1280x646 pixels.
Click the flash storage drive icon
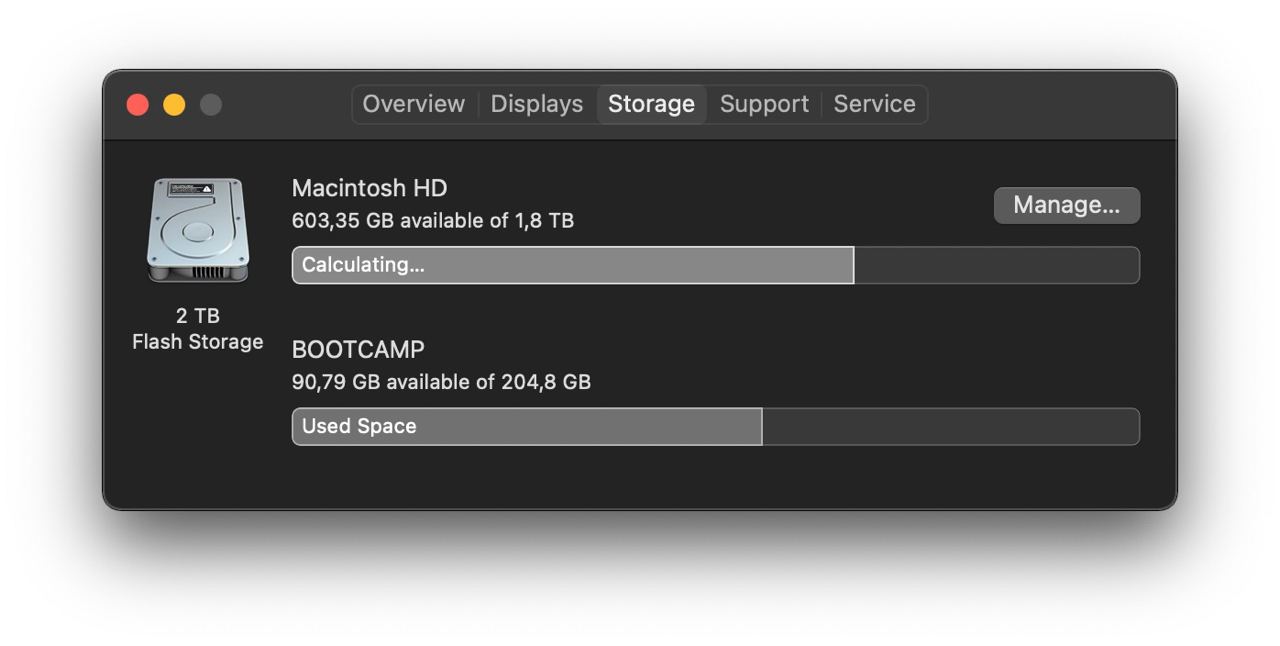click(x=198, y=229)
